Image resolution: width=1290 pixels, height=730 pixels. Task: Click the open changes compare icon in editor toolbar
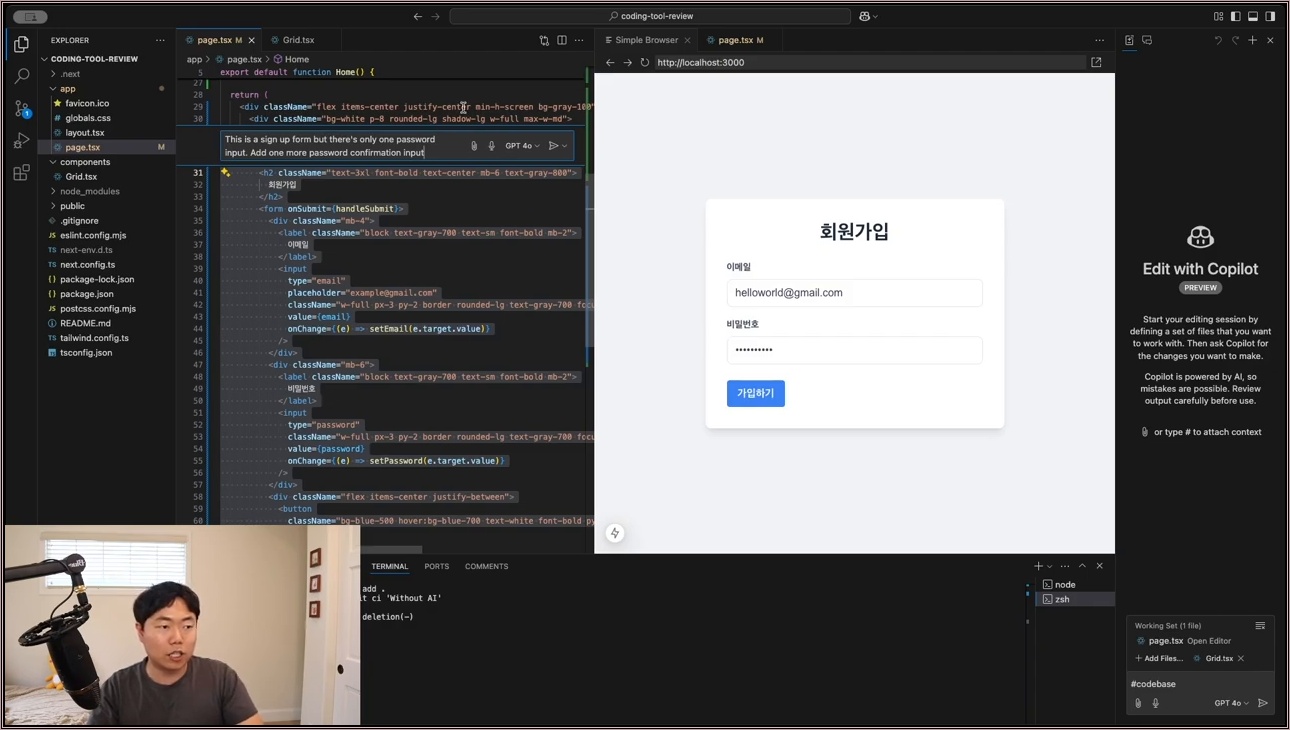(x=544, y=40)
